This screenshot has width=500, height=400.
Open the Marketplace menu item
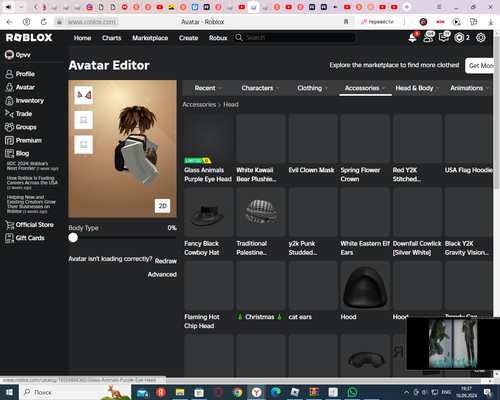click(150, 38)
